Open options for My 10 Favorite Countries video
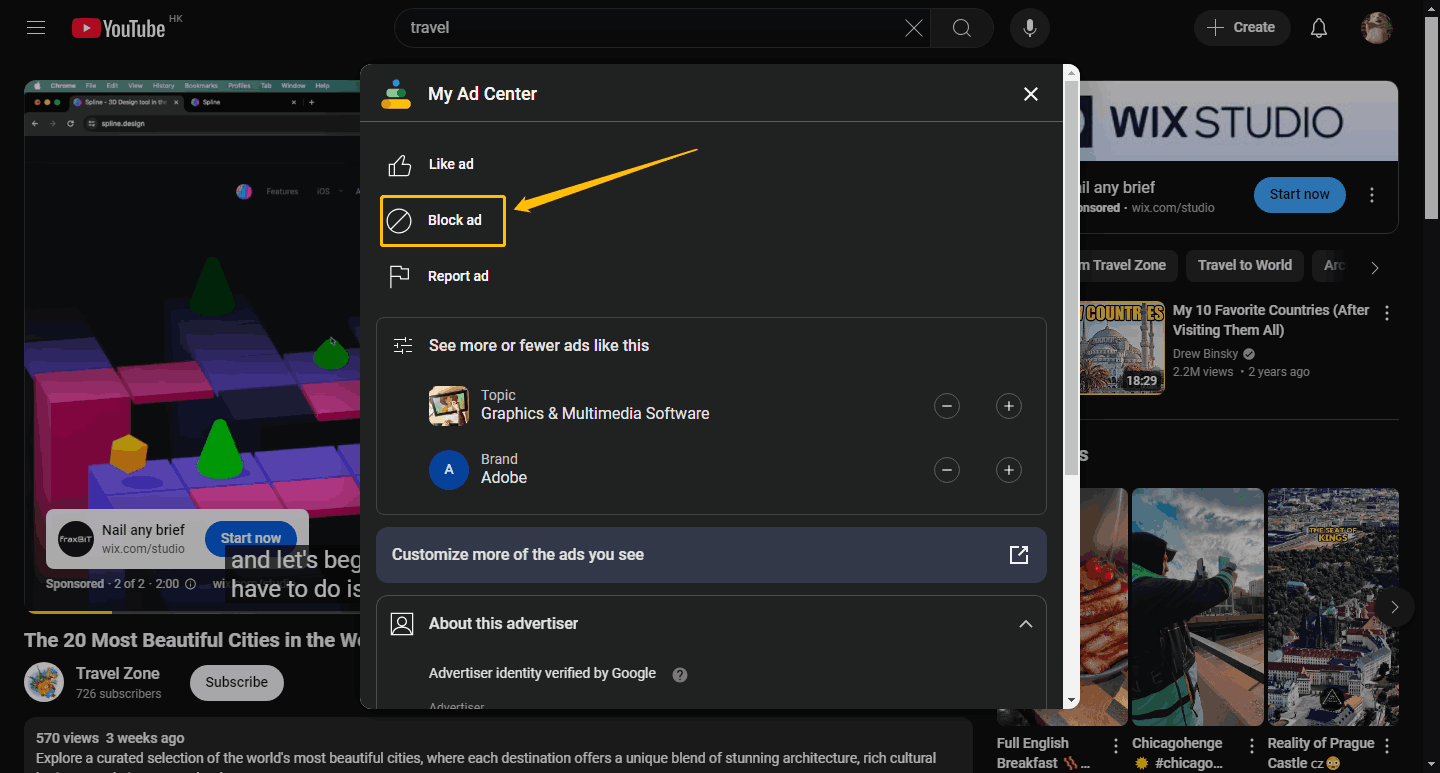The width and height of the screenshot is (1440, 773). pos(1387,313)
